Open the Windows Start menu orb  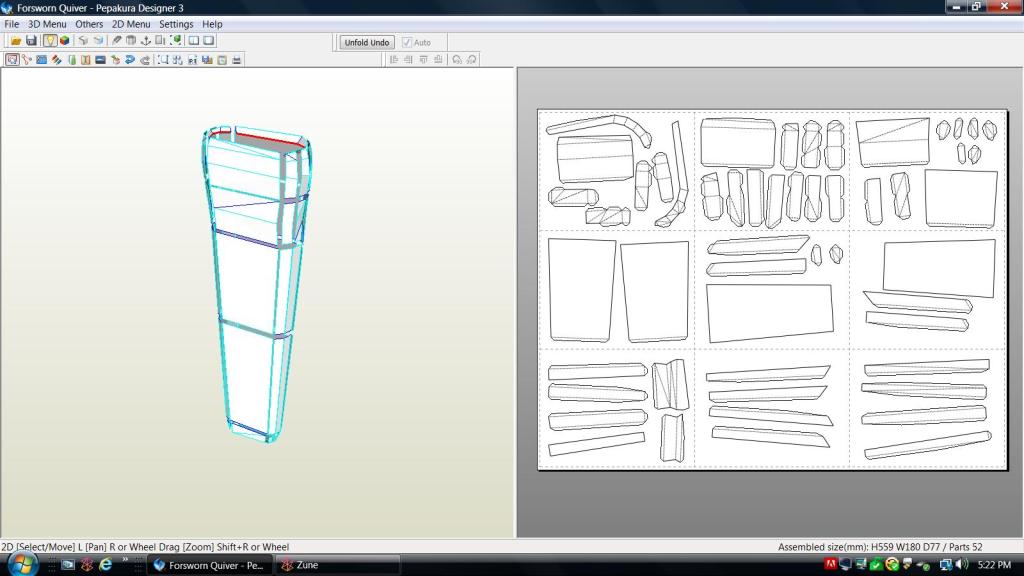22,564
